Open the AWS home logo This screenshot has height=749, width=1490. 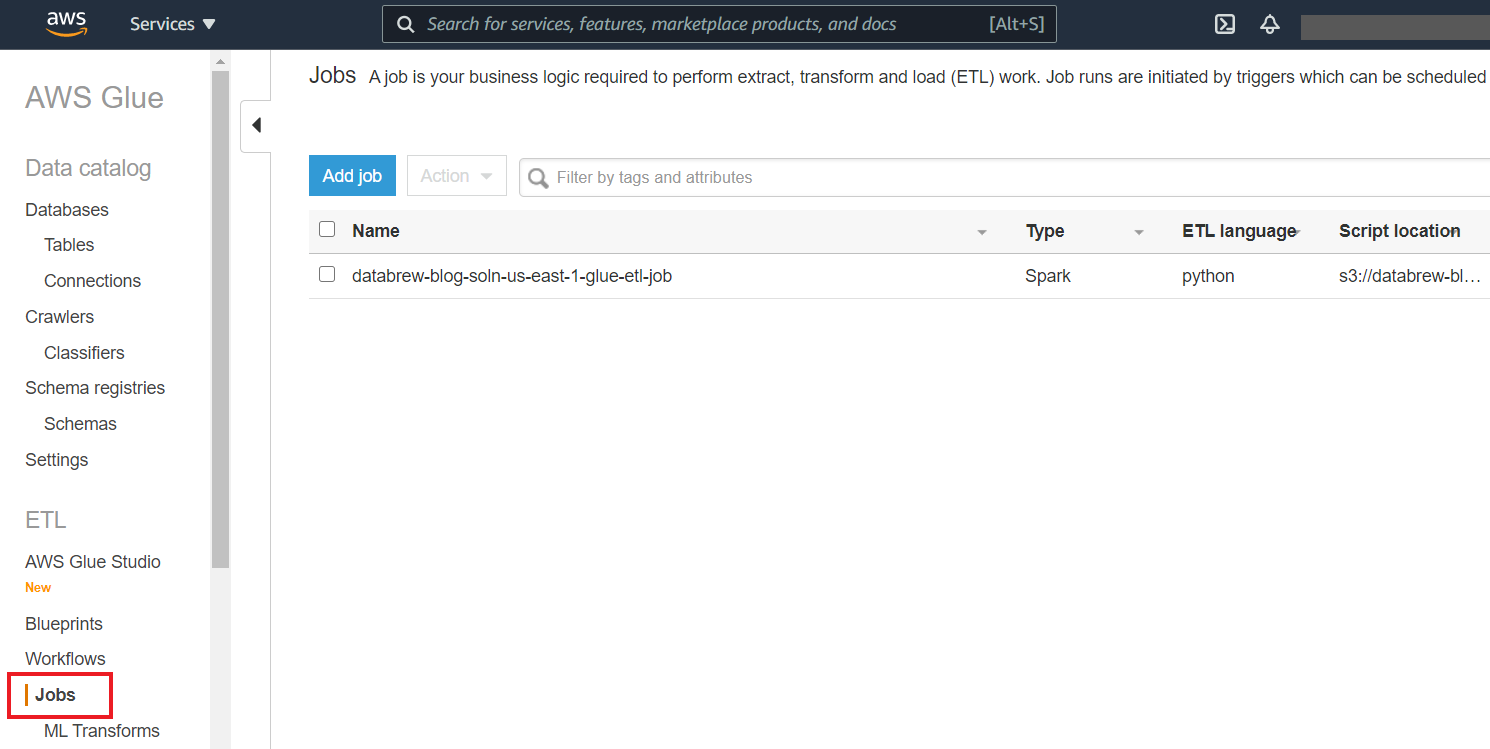66,24
